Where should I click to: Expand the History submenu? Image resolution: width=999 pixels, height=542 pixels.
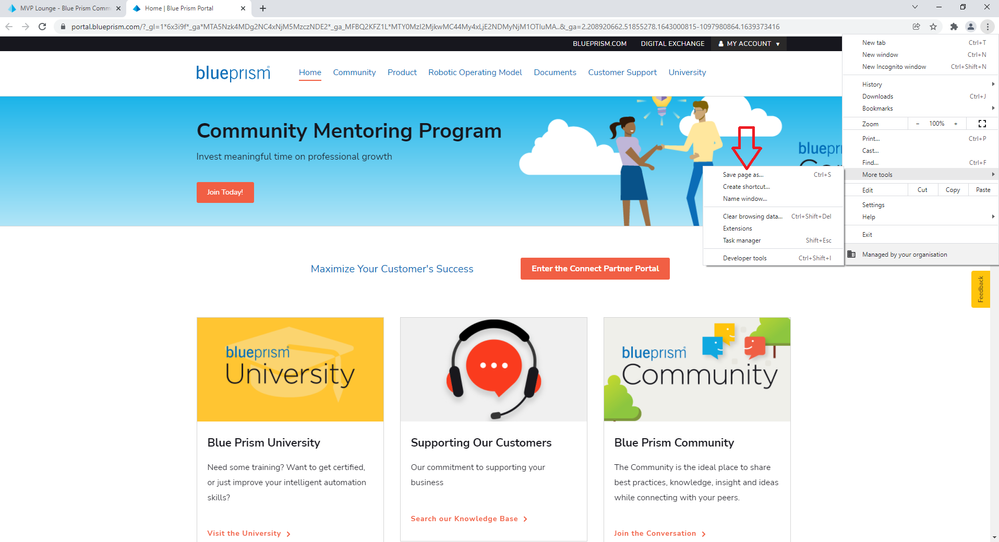(920, 85)
